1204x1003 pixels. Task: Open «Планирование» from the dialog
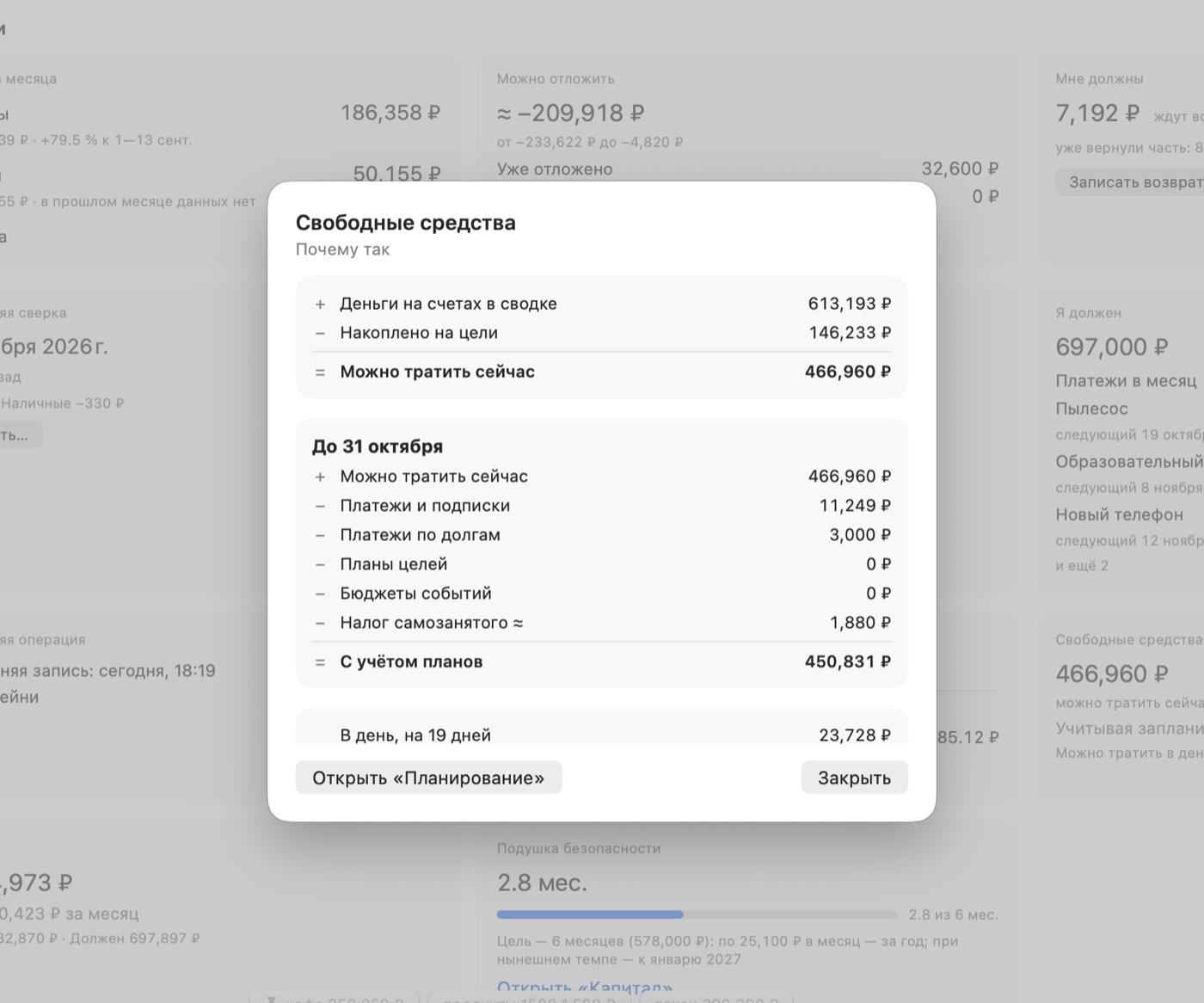428,778
